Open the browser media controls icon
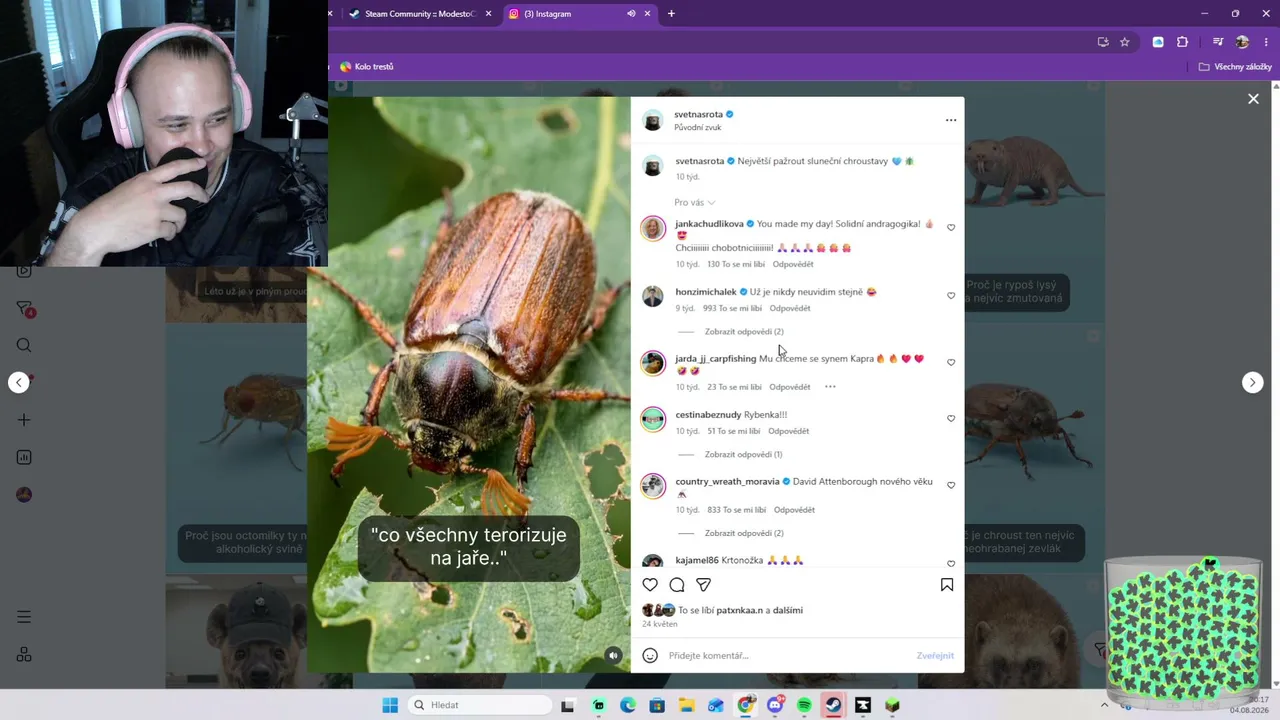 [1218, 42]
